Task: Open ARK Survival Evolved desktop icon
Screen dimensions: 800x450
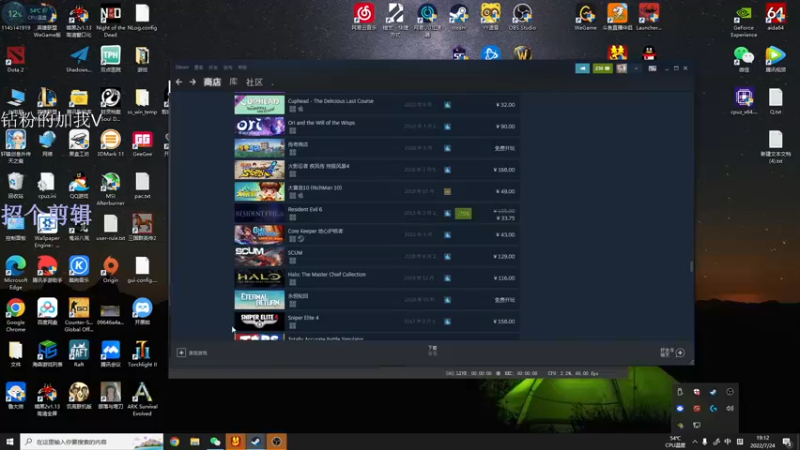Action: click(x=142, y=399)
